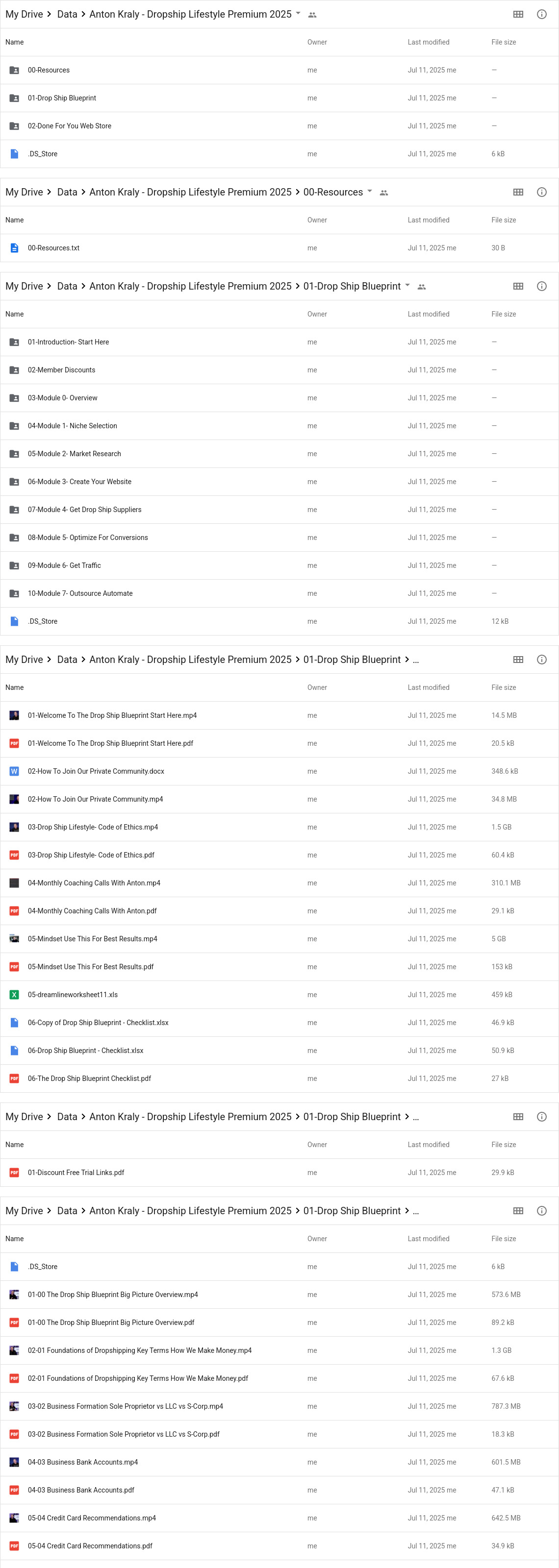The image size is (559, 1568).
Task: Click PDF icon of 06-The Drop Ship Blueprint Checklist.pdf
Action: pyautogui.click(x=14, y=1078)
